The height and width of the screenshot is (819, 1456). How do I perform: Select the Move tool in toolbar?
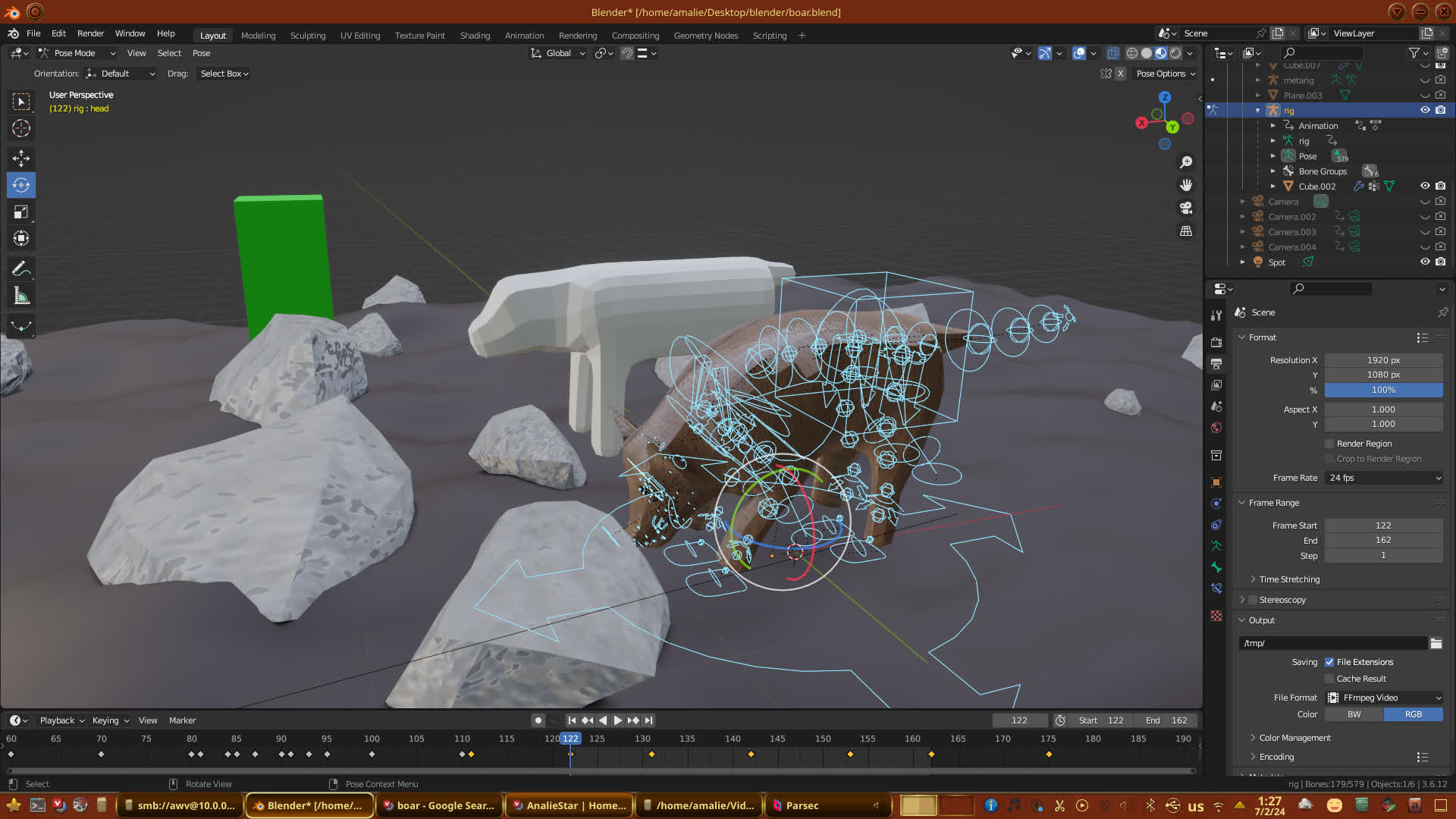21,158
